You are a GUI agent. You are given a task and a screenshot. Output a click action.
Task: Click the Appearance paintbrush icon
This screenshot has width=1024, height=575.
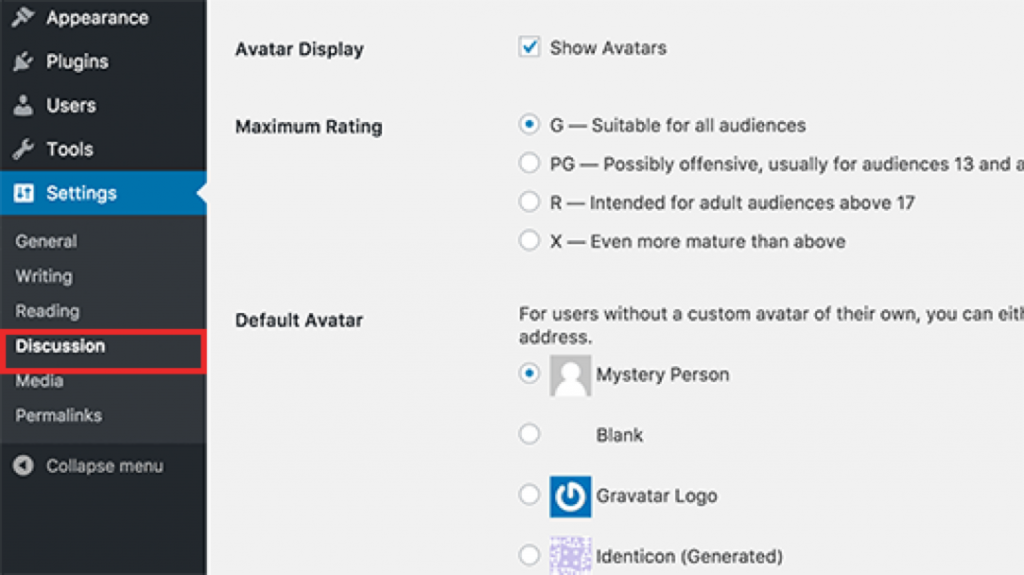click(x=23, y=17)
